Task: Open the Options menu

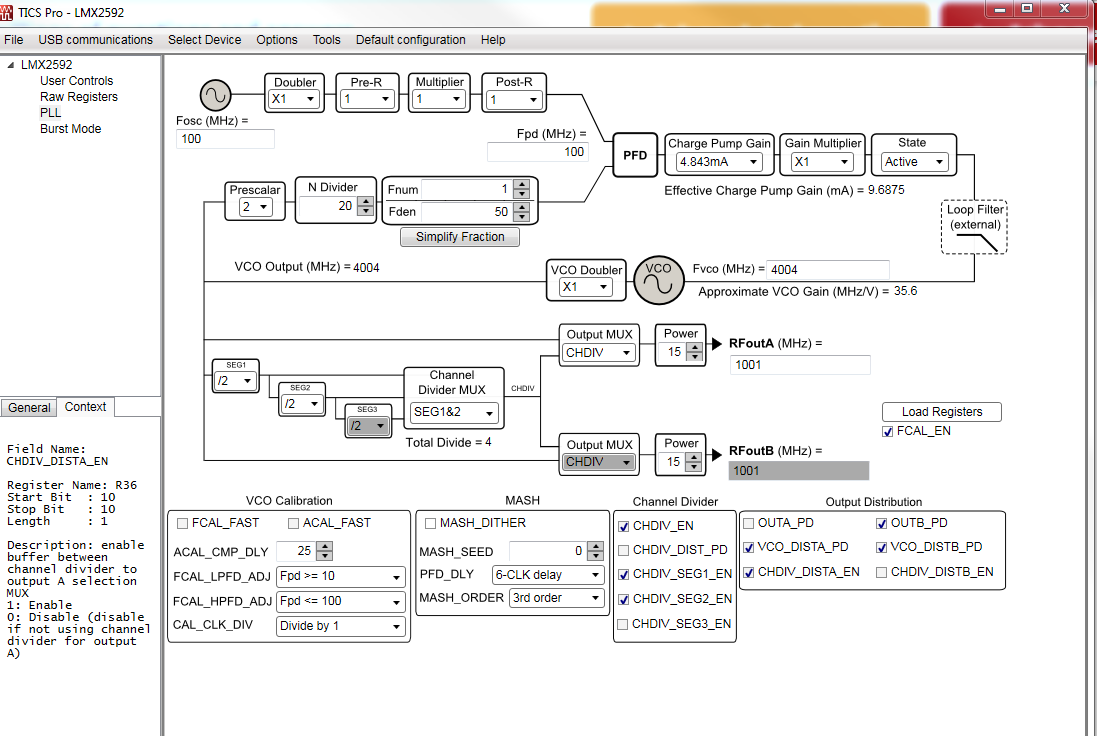Action: [276, 40]
